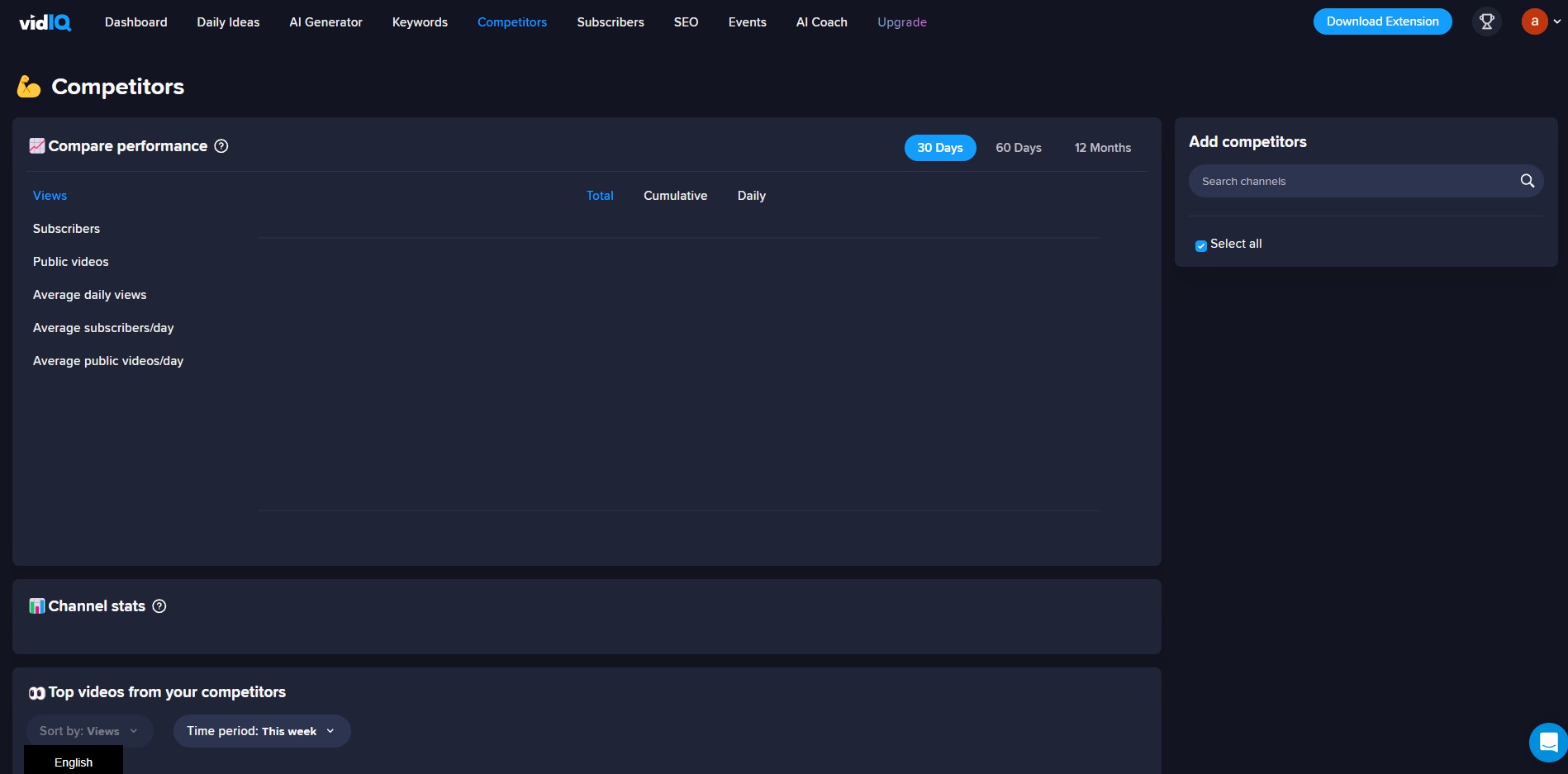Click the Compare performance chart icon
Screen dimensions: 1568x774
[37, 146]
